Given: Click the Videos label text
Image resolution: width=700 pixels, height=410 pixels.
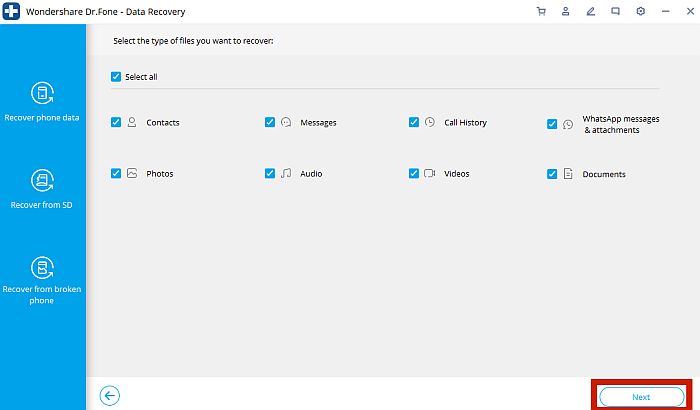Looking at the screenshot, I should (x=457, y=174).
